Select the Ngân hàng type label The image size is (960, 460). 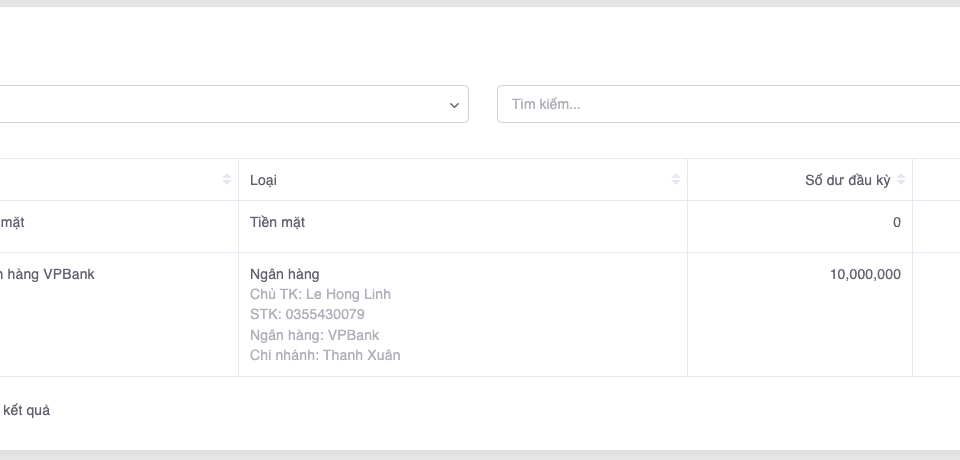pos(285,274)
